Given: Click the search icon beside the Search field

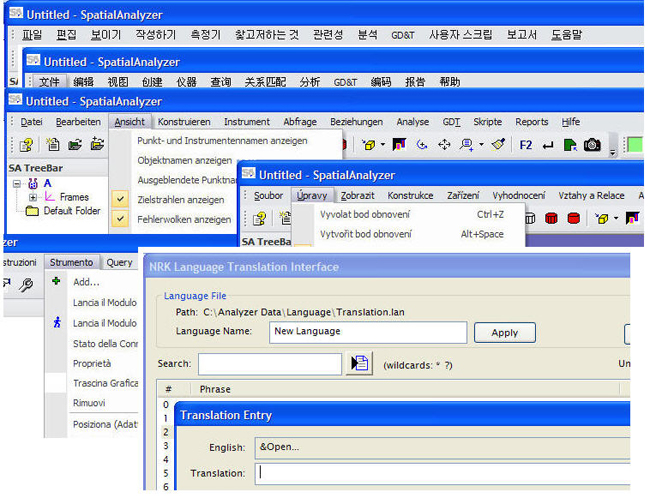Looking at the screenshot, I should click(358, 364).
